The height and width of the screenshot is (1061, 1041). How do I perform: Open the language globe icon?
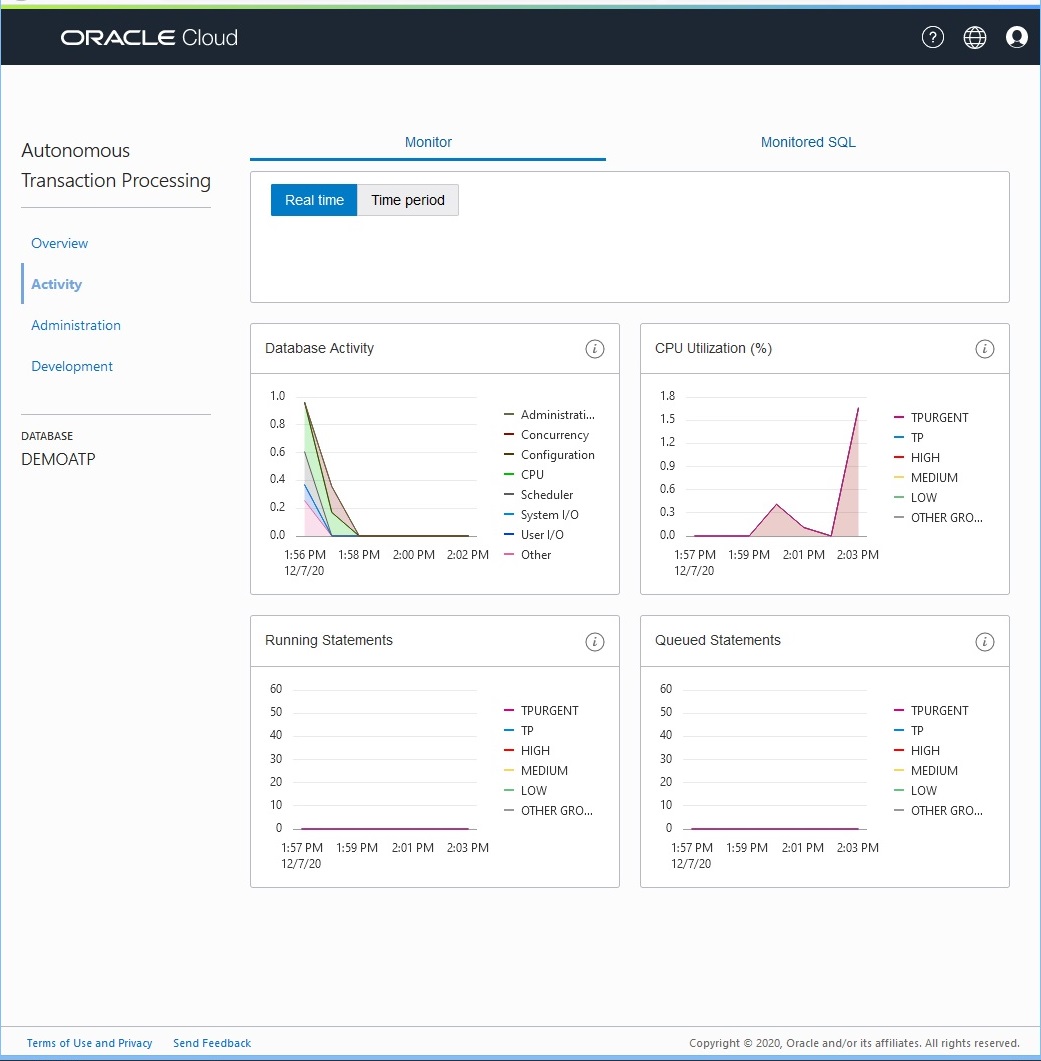pyautogui.click(x=975, y=37)
